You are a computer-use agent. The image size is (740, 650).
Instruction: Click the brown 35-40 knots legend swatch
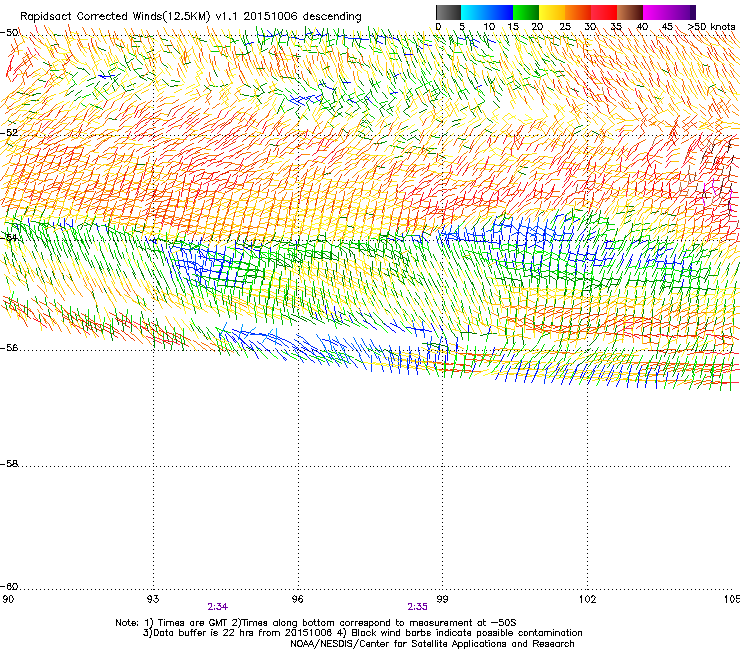[x=630, y=12]
